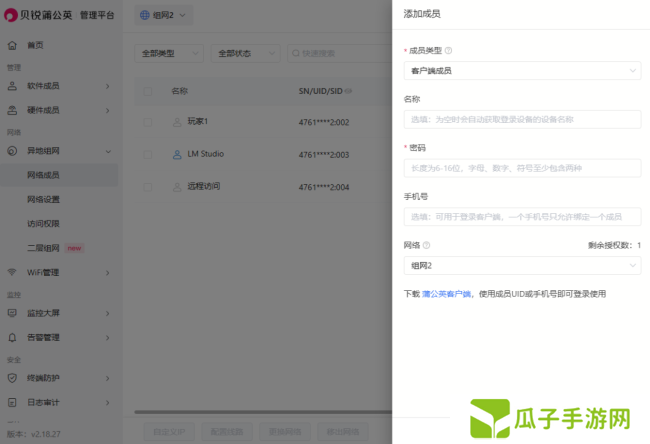Viewport: 650px width, 444px height.
Task: Click the WiFi管理 wifi icon
Action: pos(12,272)
